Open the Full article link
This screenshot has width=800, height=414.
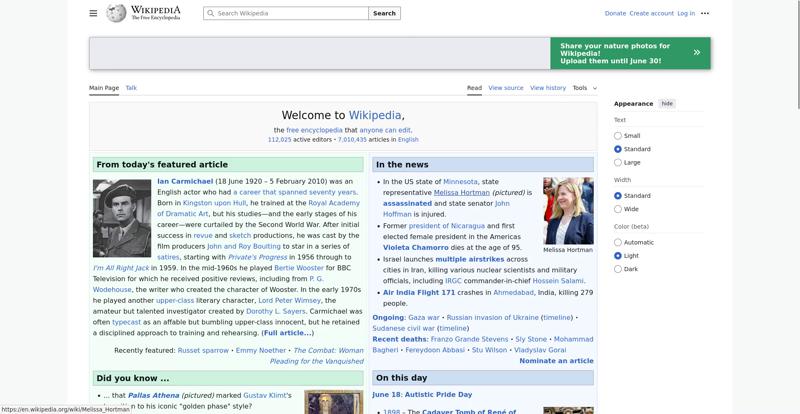(287, 333)
